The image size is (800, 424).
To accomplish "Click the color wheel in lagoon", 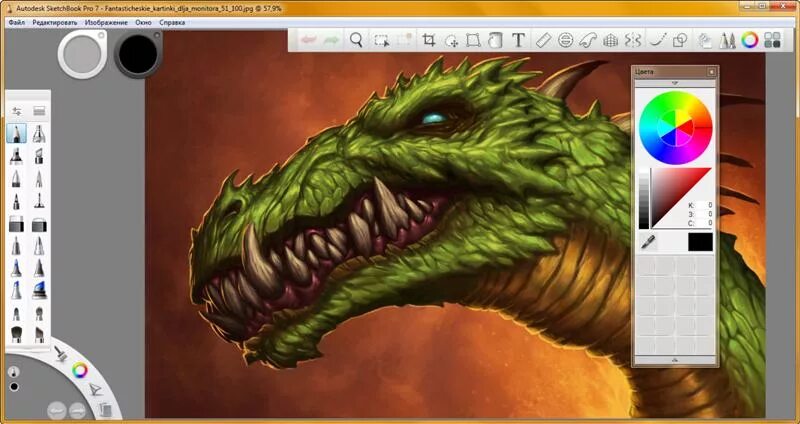I will point(80,370).
